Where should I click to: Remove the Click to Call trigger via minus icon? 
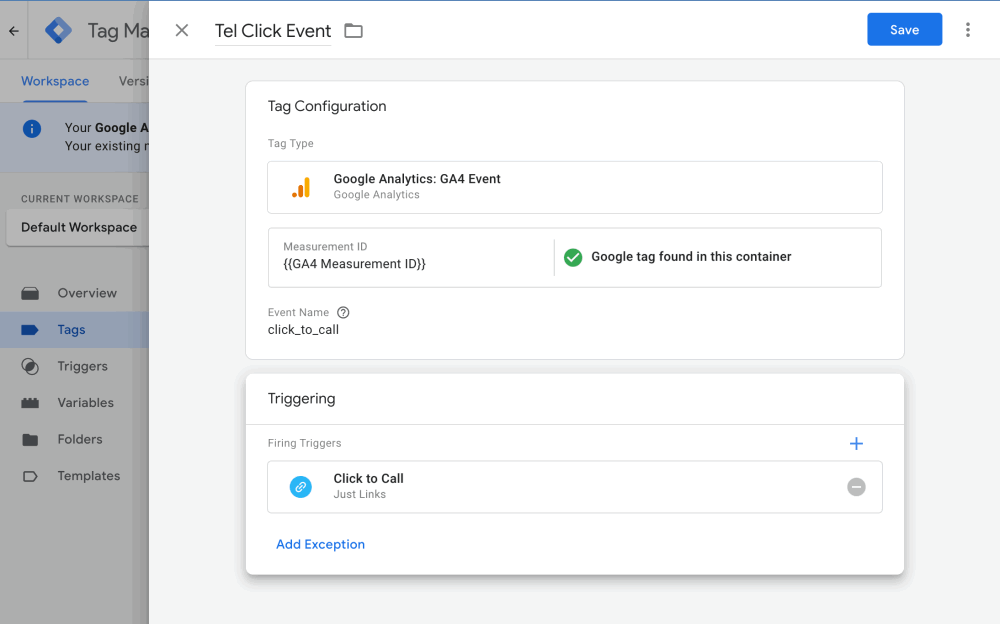point(856,487)
